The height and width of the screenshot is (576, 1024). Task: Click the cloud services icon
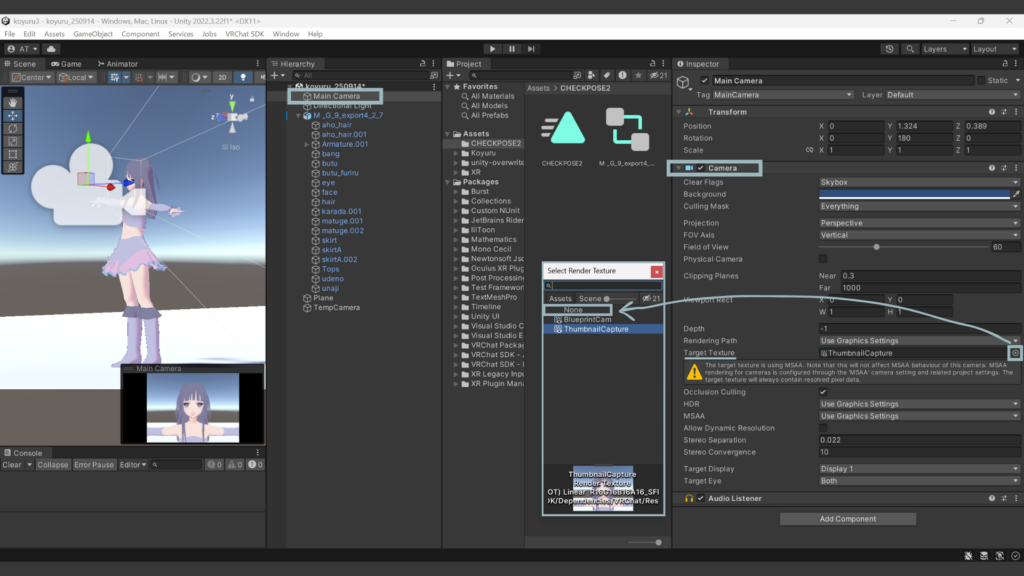(x=50, y=48)
